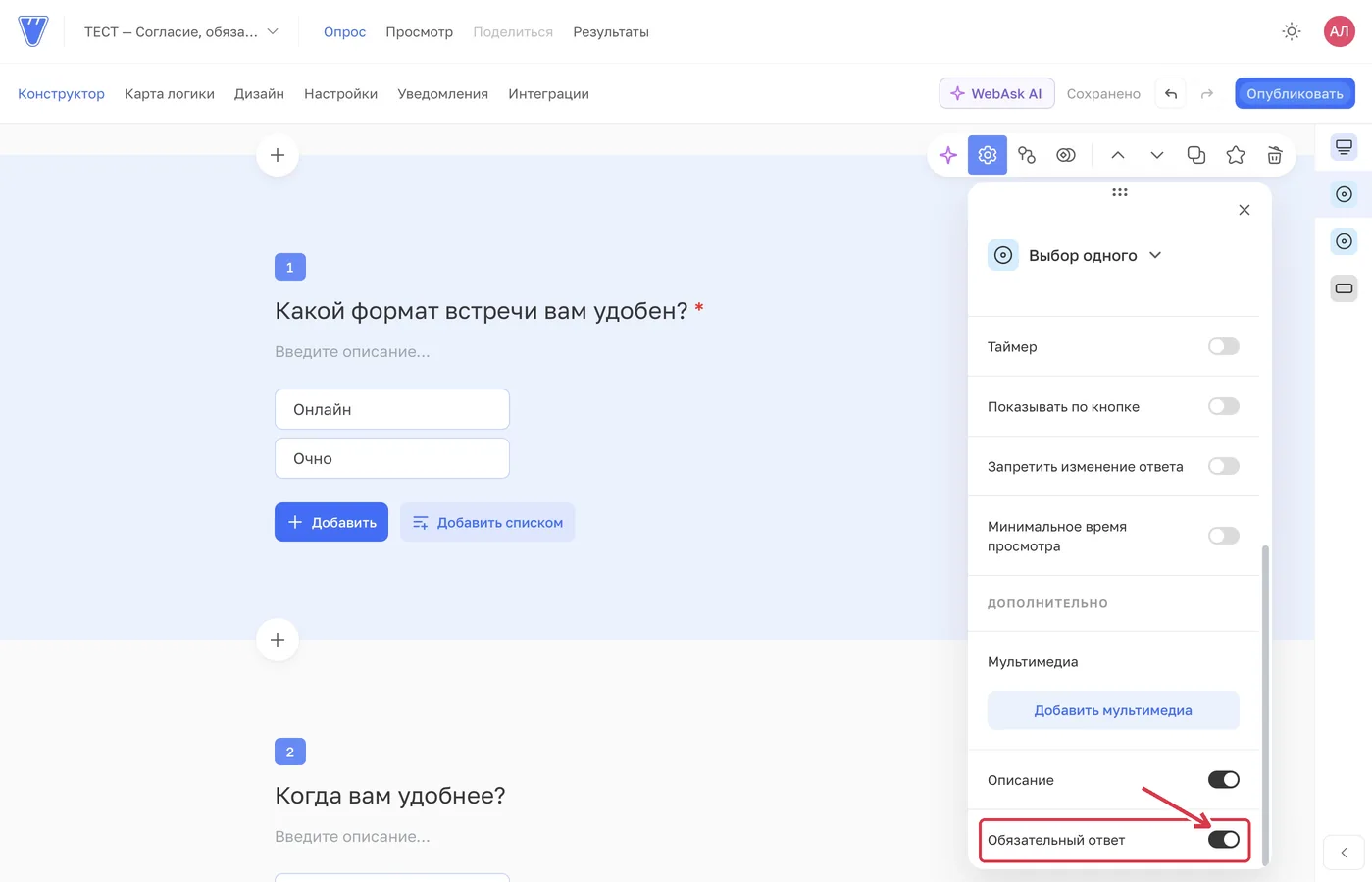The width and height of the screenshot is (1372, 882).
Task: Click the Онлайн answer option field
Action: click(392, 409)
